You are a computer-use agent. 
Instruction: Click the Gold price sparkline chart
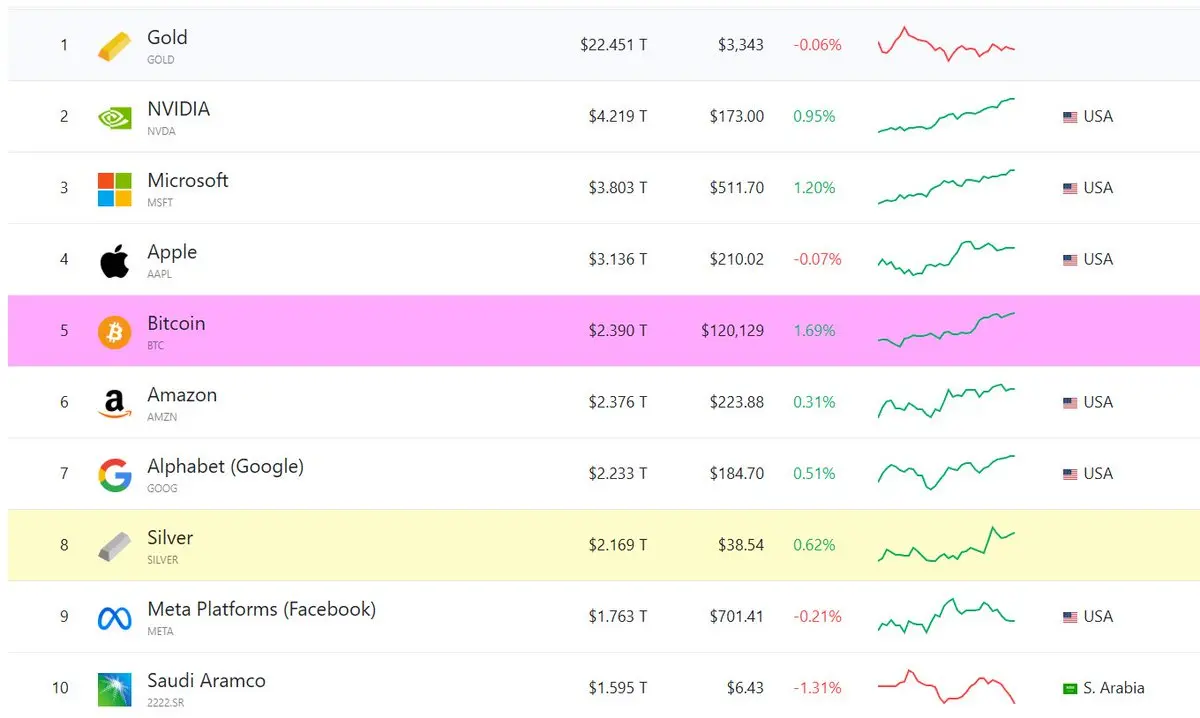946,44
